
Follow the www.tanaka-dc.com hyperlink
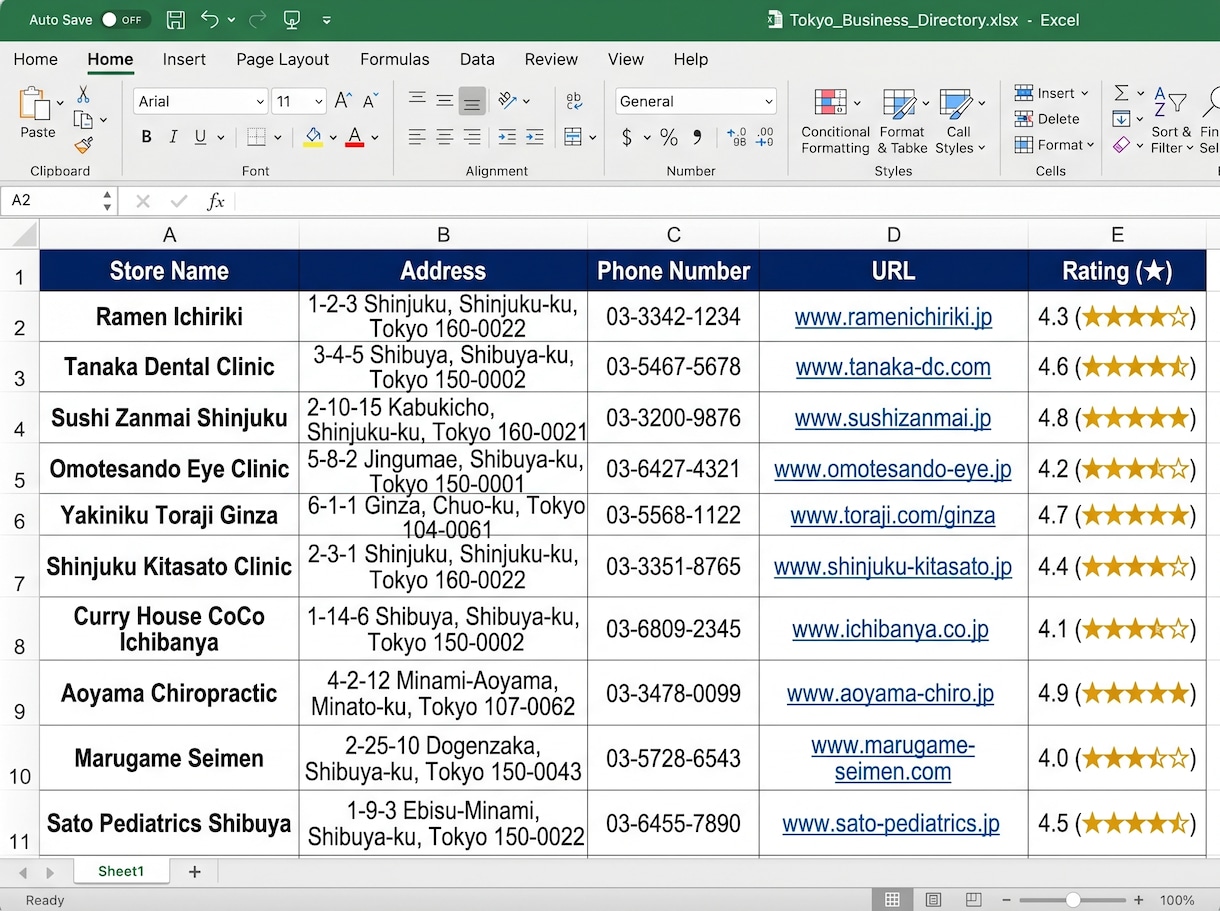[893, 367]
